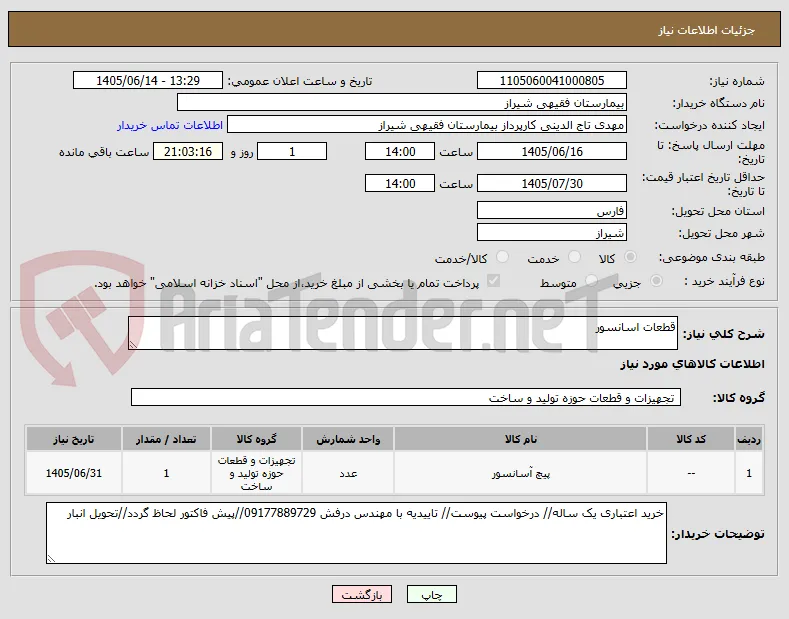
Task: Click the response deadline time 14:00 field
Action: coord(400,151)
